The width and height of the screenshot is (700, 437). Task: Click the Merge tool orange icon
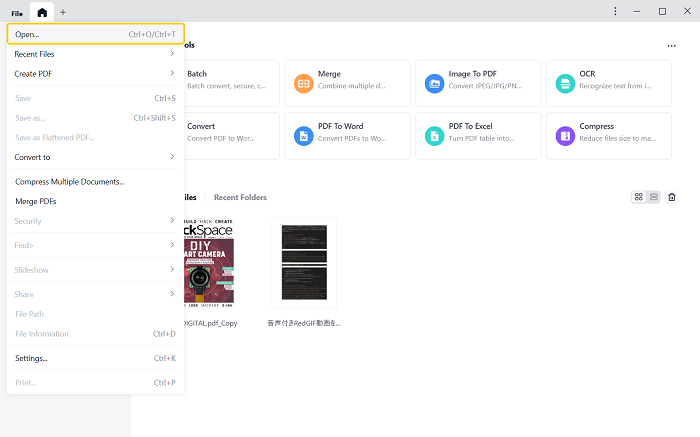pyautogui.click(x=304, y=84)
